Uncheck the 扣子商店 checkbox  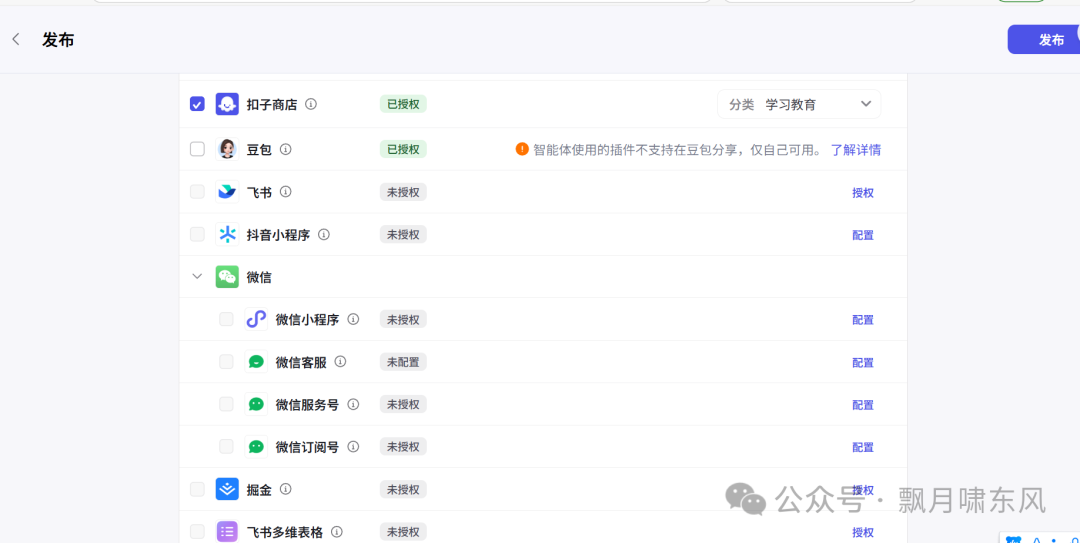[197, 104]
